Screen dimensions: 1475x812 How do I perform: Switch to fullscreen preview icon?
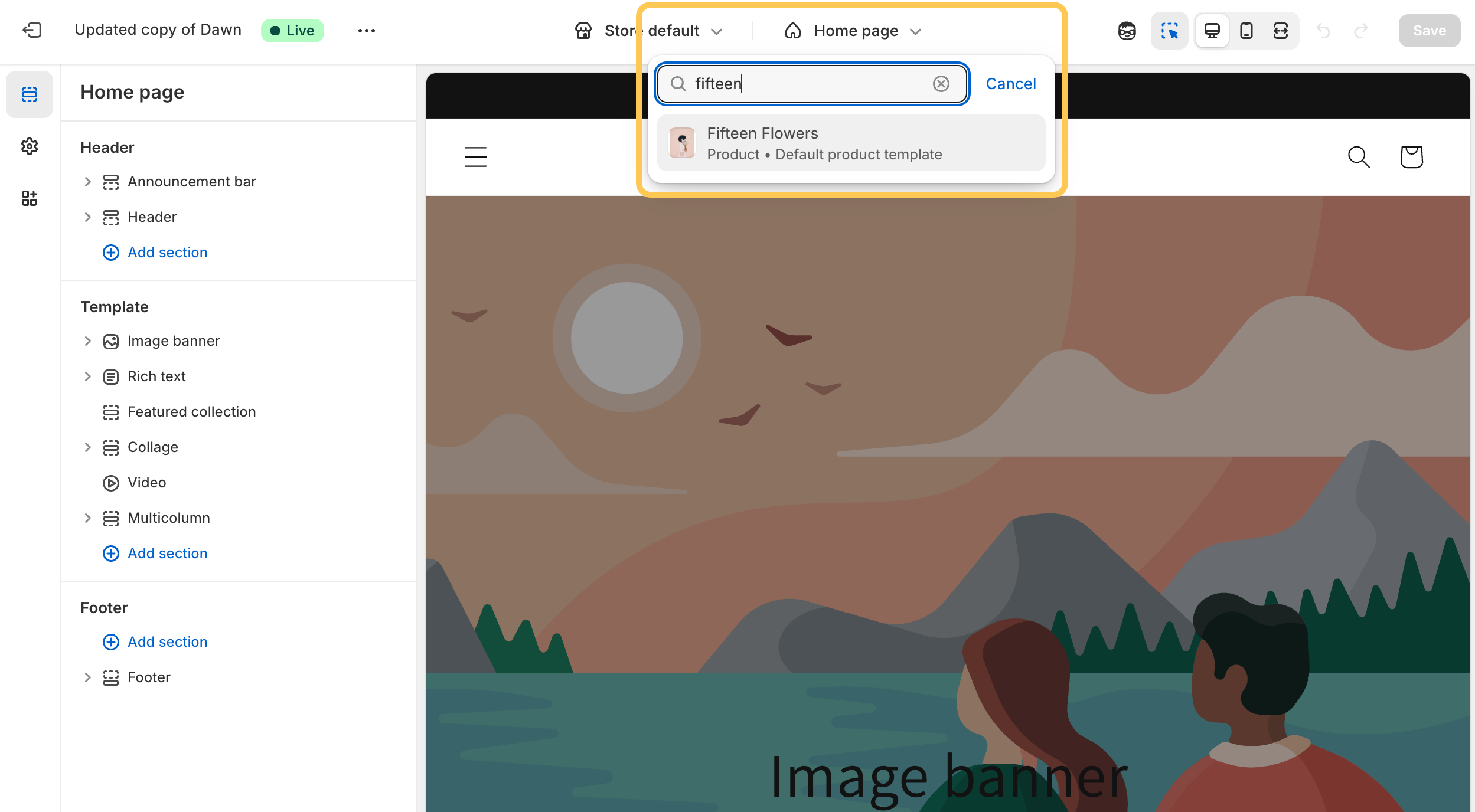point(1280,31)
